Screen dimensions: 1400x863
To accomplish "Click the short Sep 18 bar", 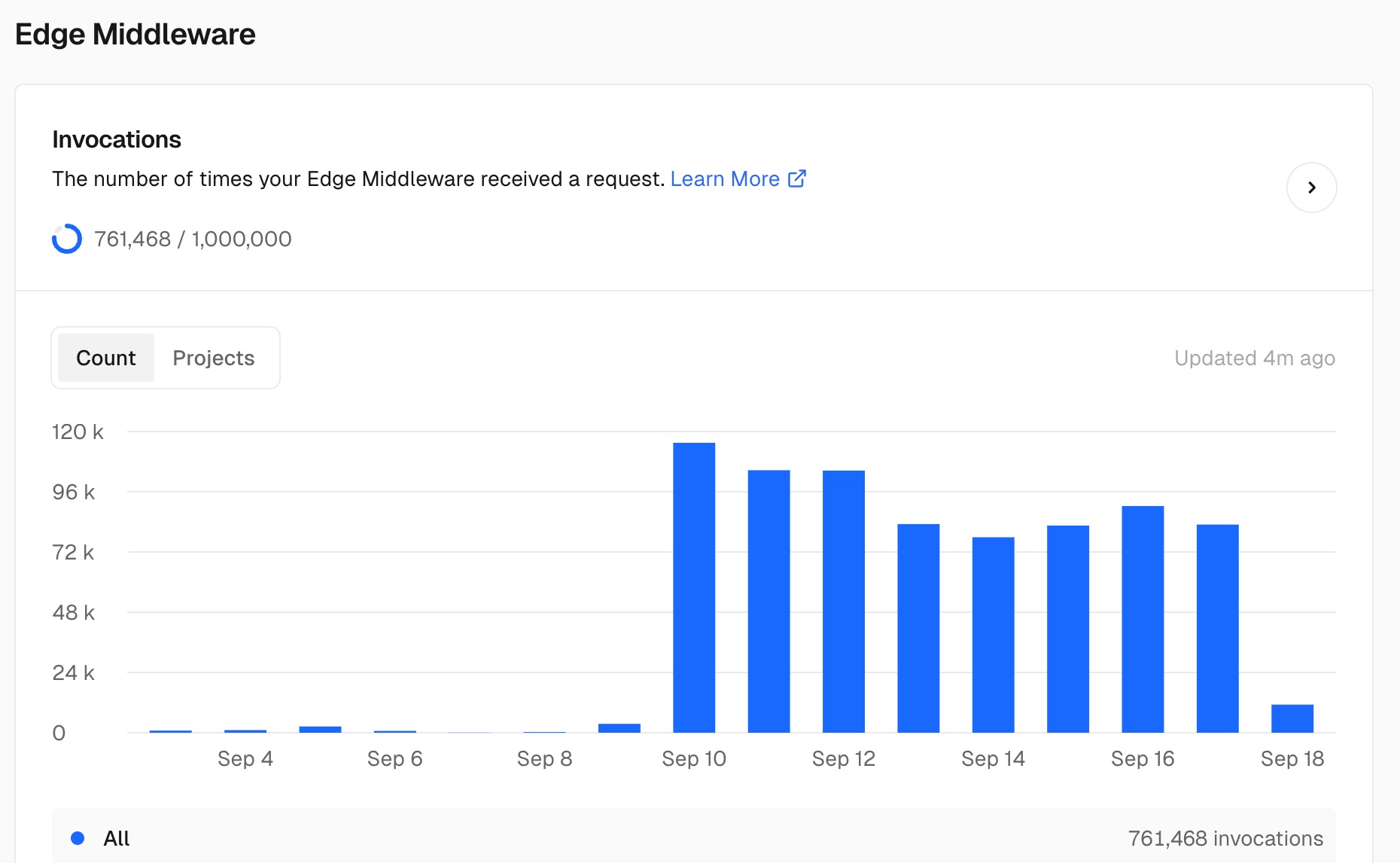I will pyautogui.click(x=1292, y=718).
